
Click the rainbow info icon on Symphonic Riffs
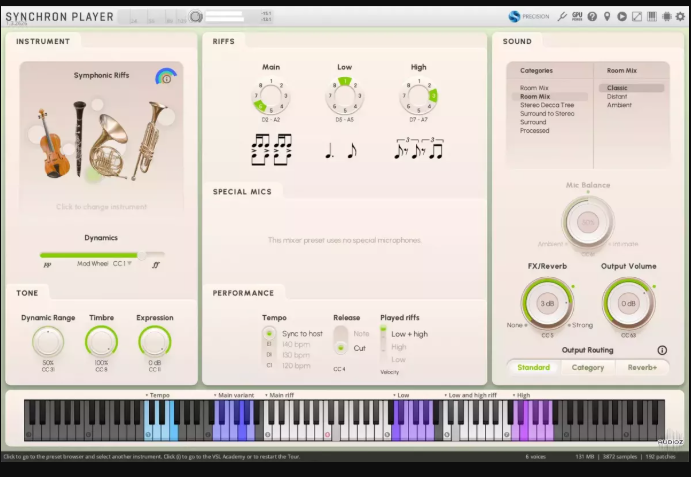(166, 77)
